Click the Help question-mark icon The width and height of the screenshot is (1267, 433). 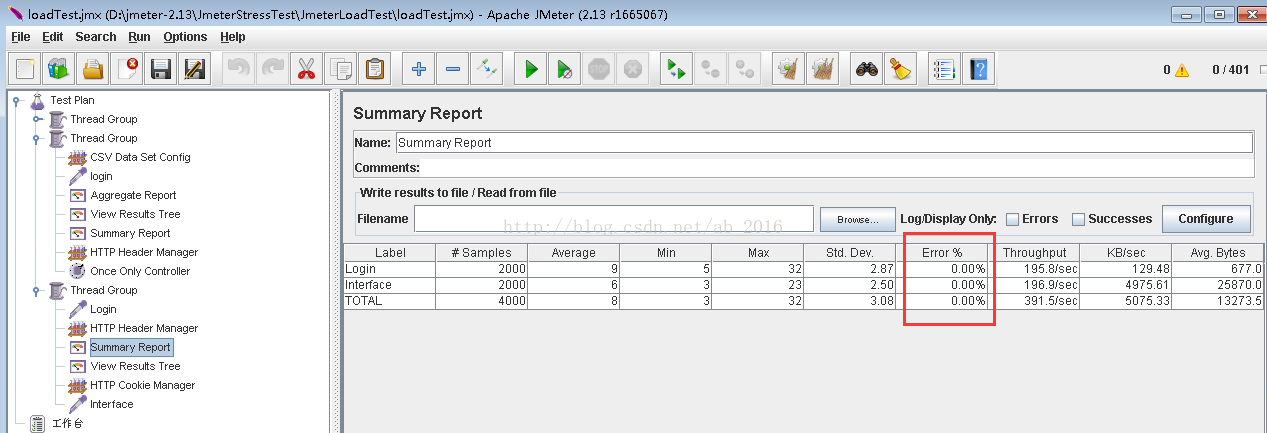979,69
